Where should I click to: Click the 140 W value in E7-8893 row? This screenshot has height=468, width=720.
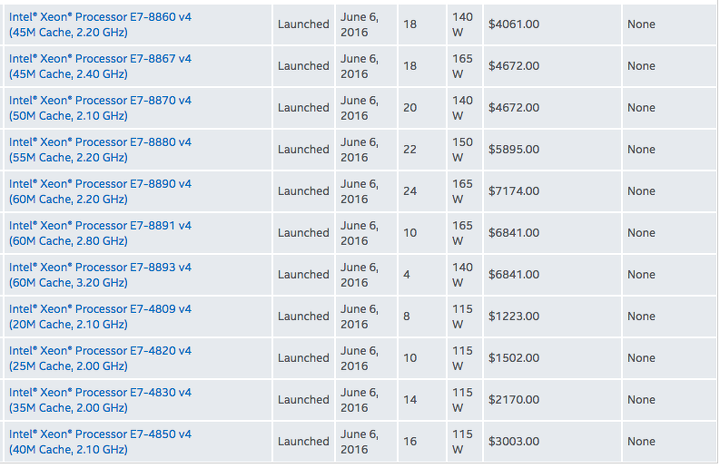(x=462, y=275)
